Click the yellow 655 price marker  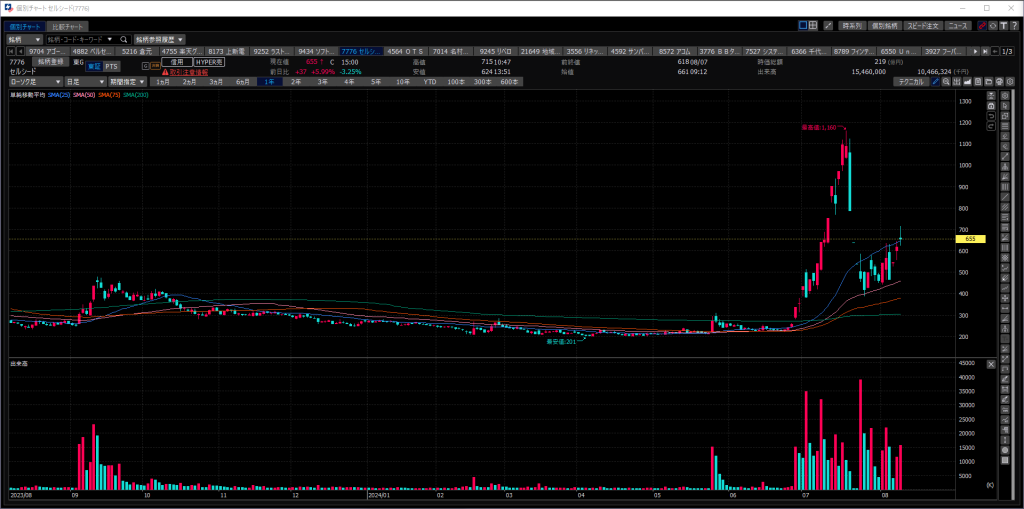970,239
